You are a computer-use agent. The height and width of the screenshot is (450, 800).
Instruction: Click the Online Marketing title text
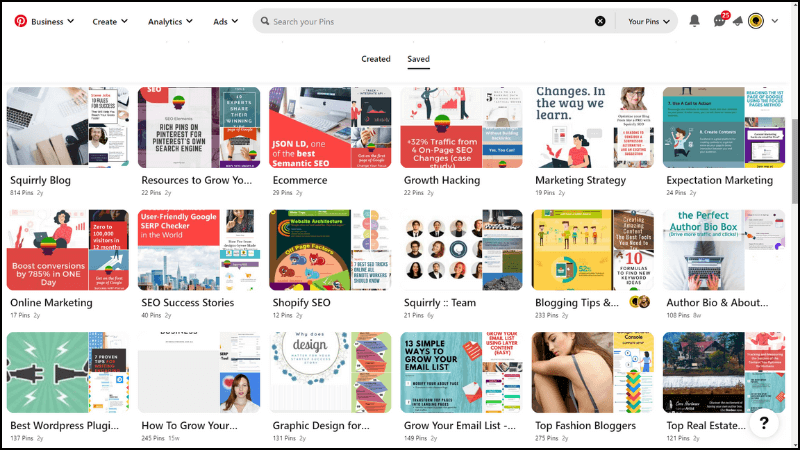click(x=51, y=303)
